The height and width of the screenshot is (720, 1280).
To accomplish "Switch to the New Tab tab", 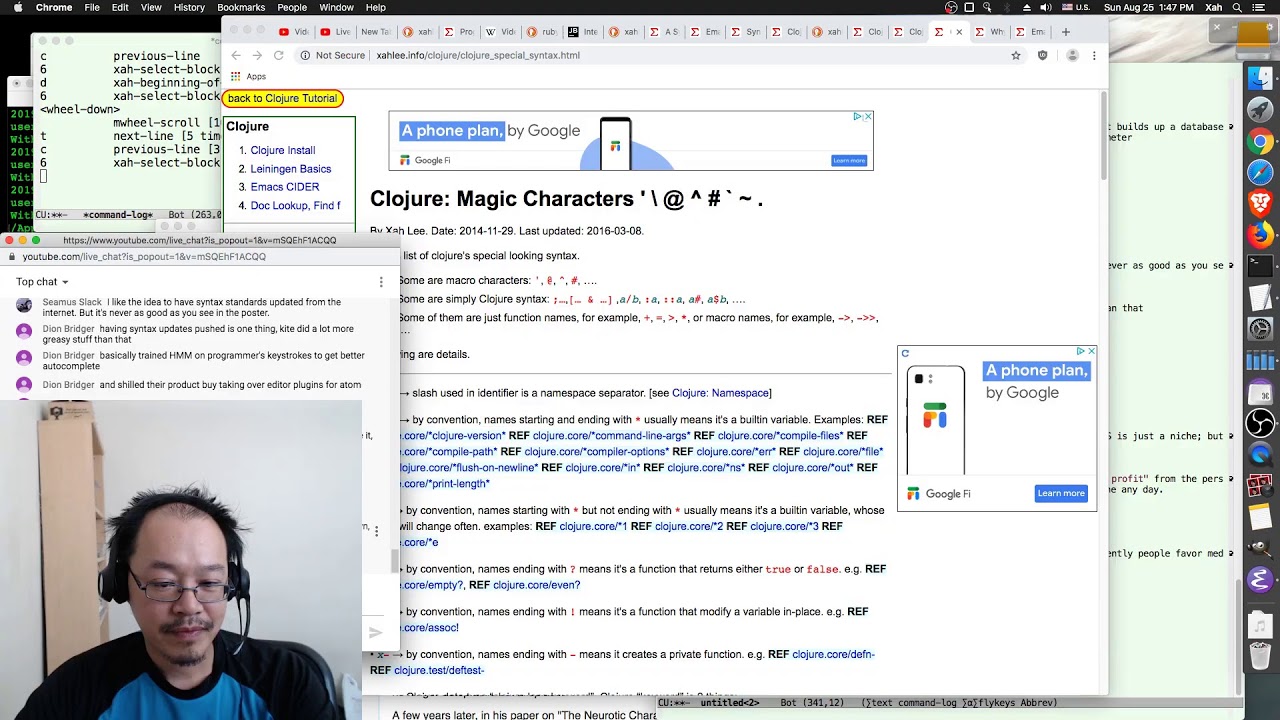I will point(375,32).
